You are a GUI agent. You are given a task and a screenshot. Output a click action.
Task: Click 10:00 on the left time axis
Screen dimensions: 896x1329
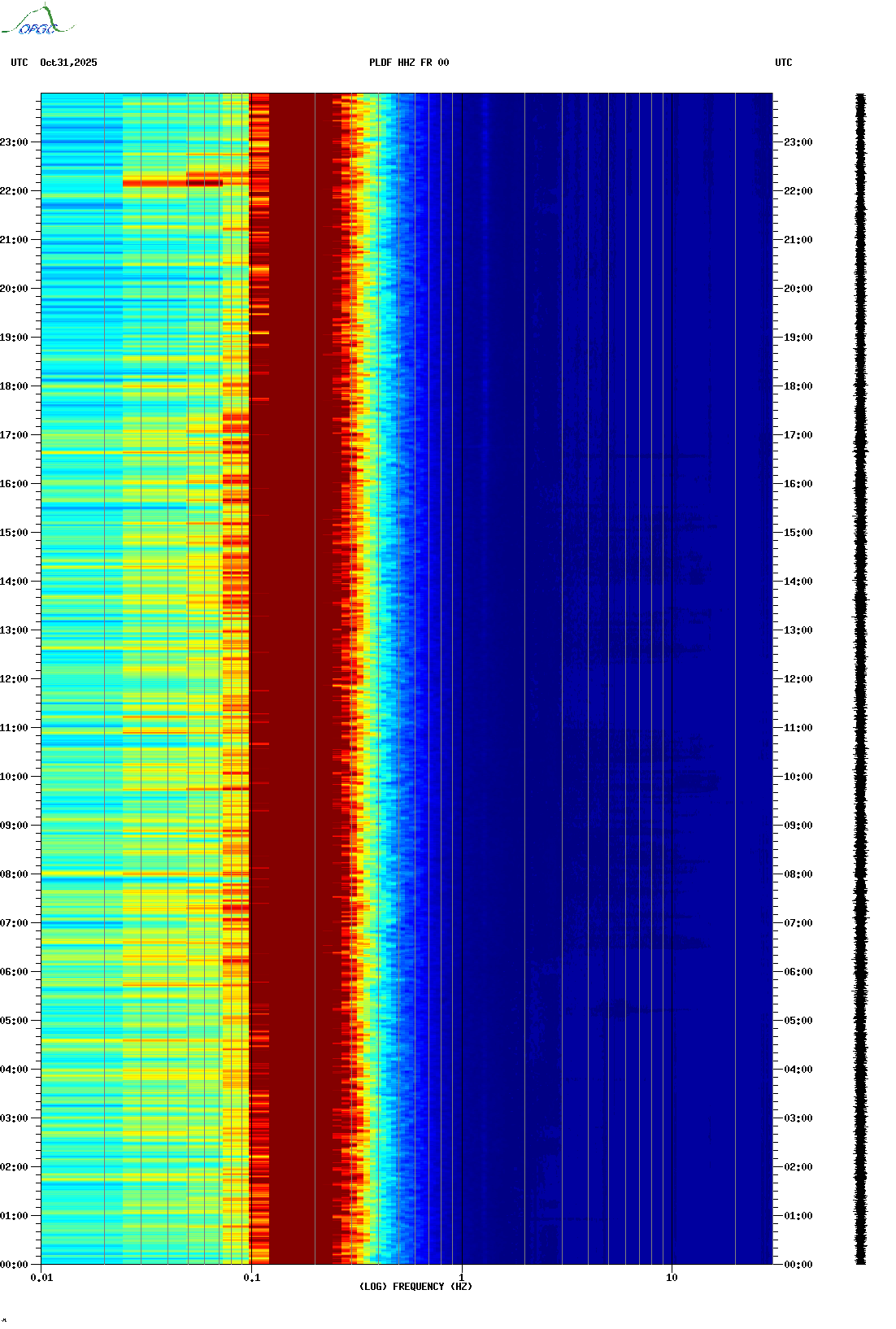click(x=14, y=777)
